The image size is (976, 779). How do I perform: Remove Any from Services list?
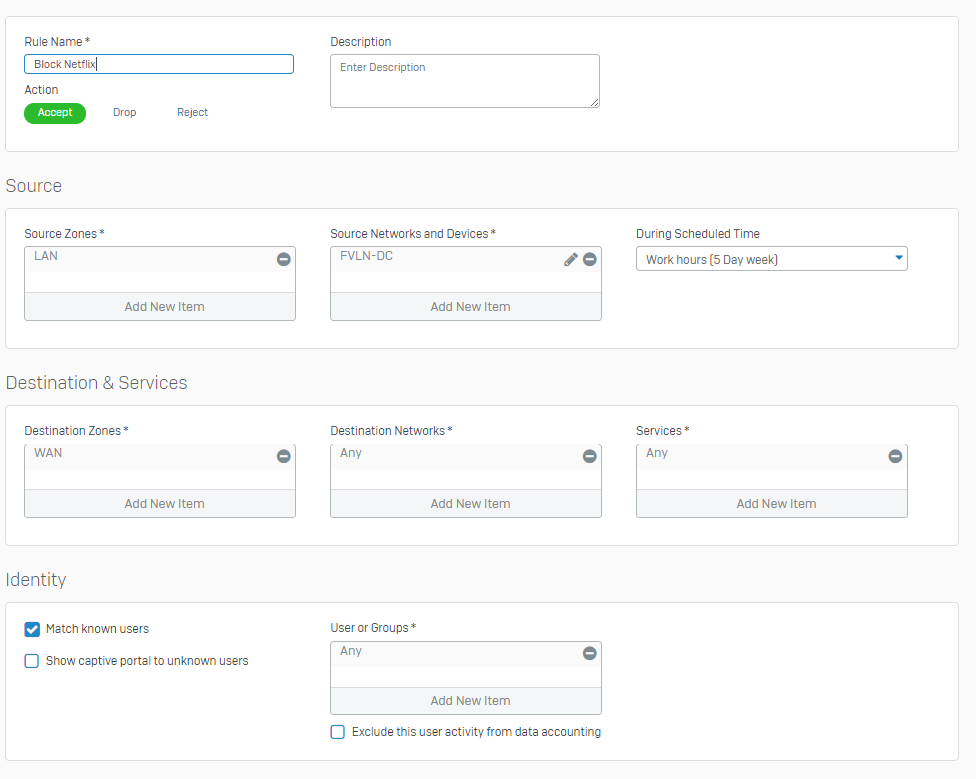(895, 456)
